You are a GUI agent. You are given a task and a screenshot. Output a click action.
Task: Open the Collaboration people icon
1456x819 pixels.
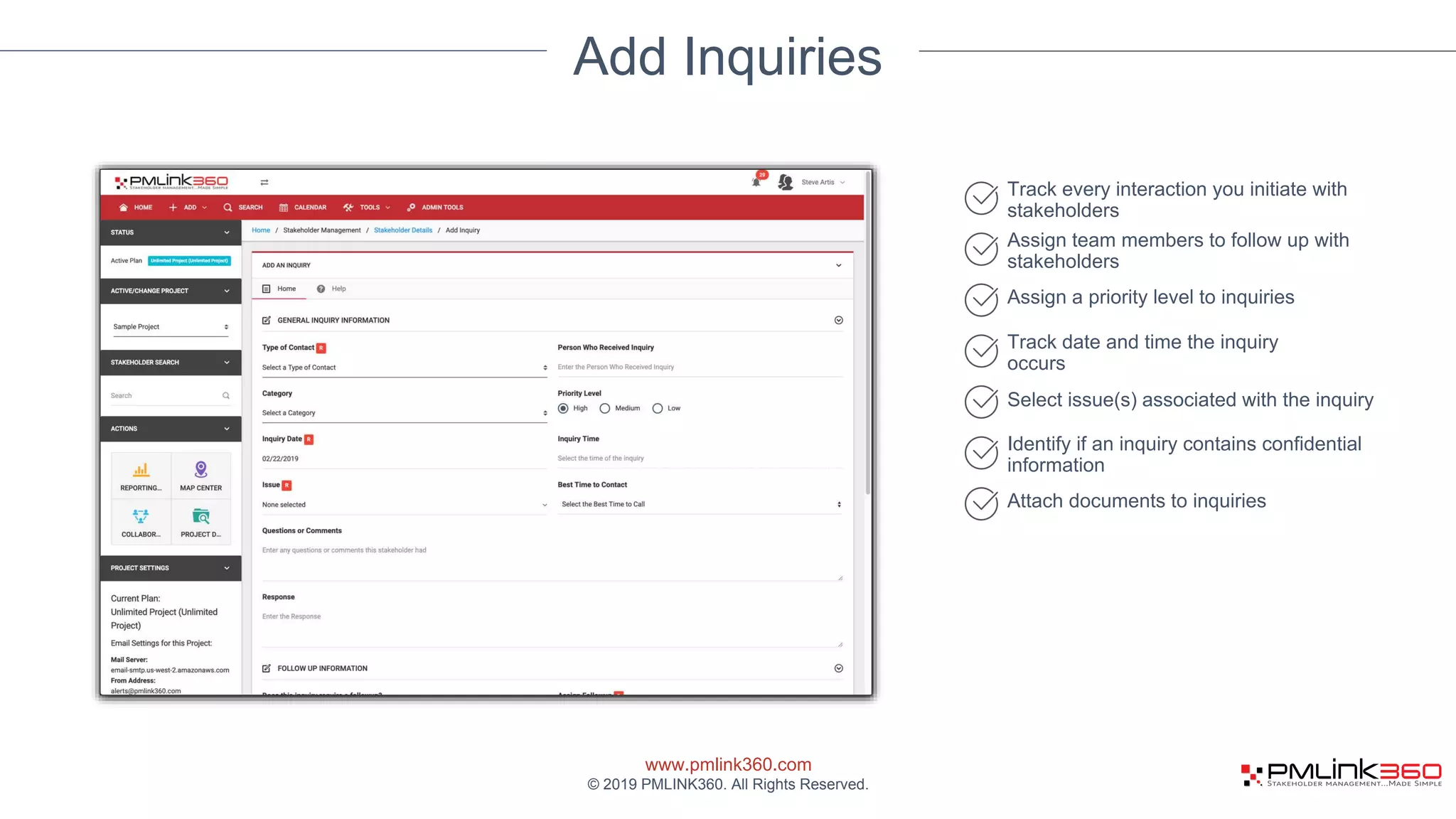(141, 516)
